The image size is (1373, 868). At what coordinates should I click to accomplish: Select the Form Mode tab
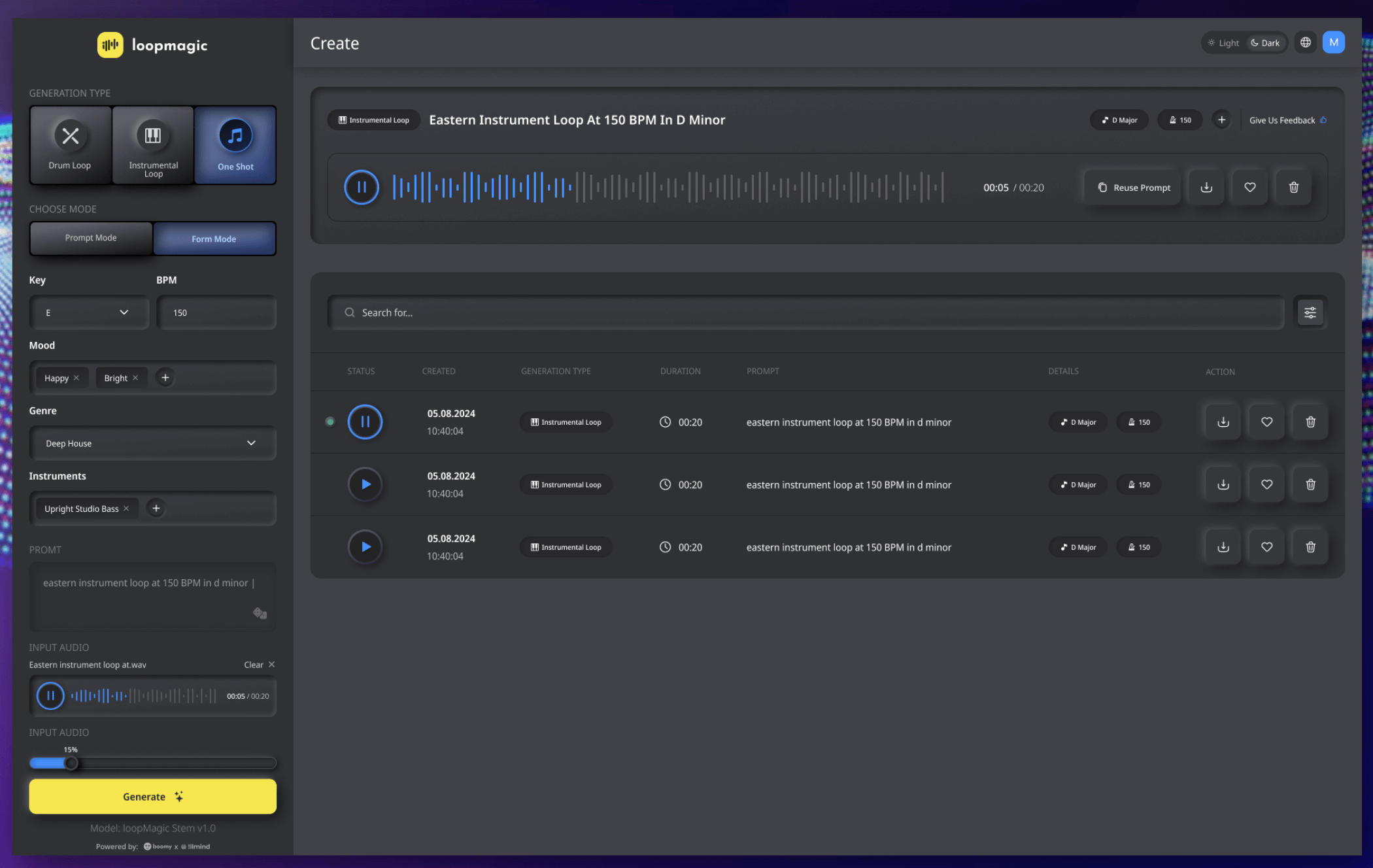(x=214, y=239)
